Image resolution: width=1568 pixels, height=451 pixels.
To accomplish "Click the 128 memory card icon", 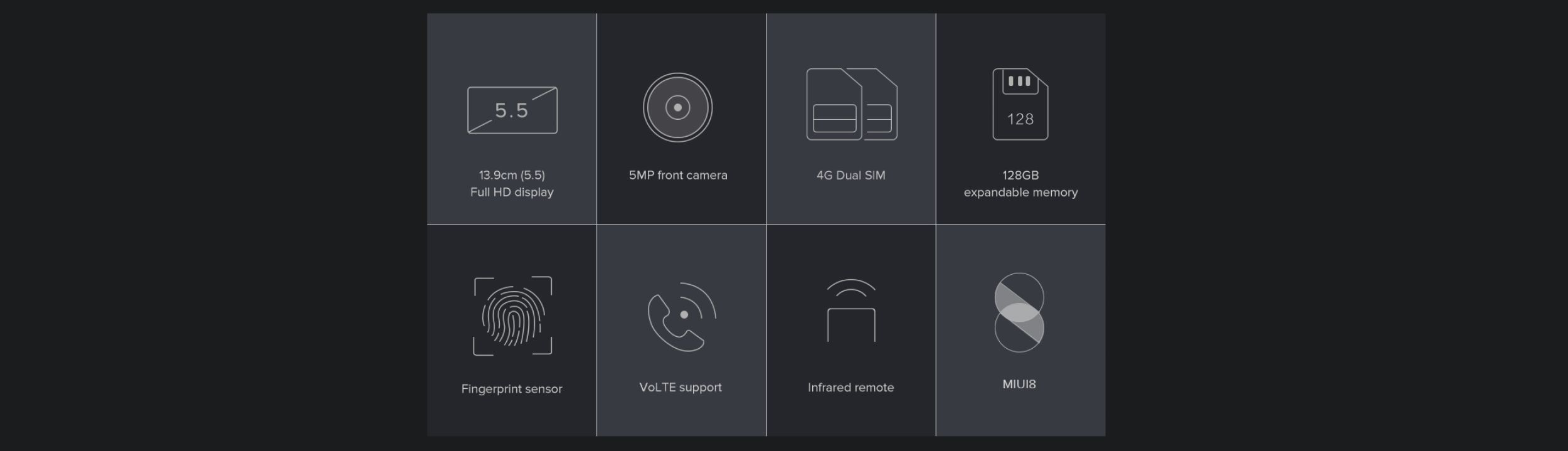I will pyautogui.click(x=1020, y=104).
